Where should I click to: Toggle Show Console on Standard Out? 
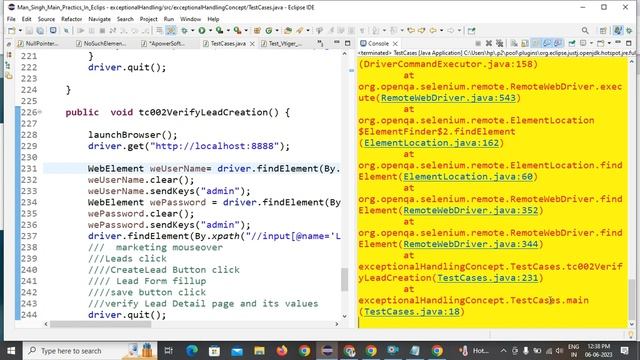[547, 43]
